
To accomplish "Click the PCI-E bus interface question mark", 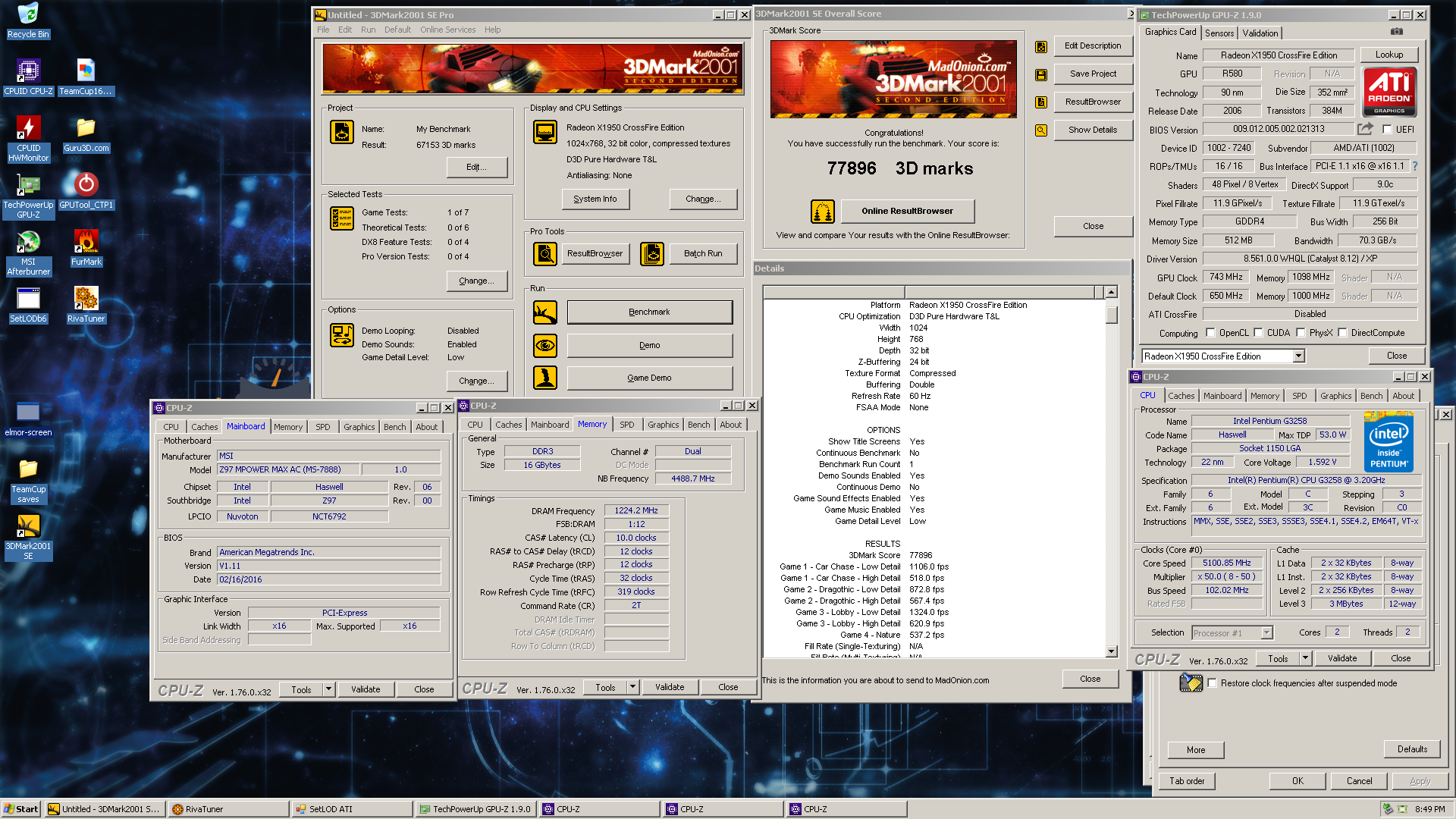I will click(1415, 166).
